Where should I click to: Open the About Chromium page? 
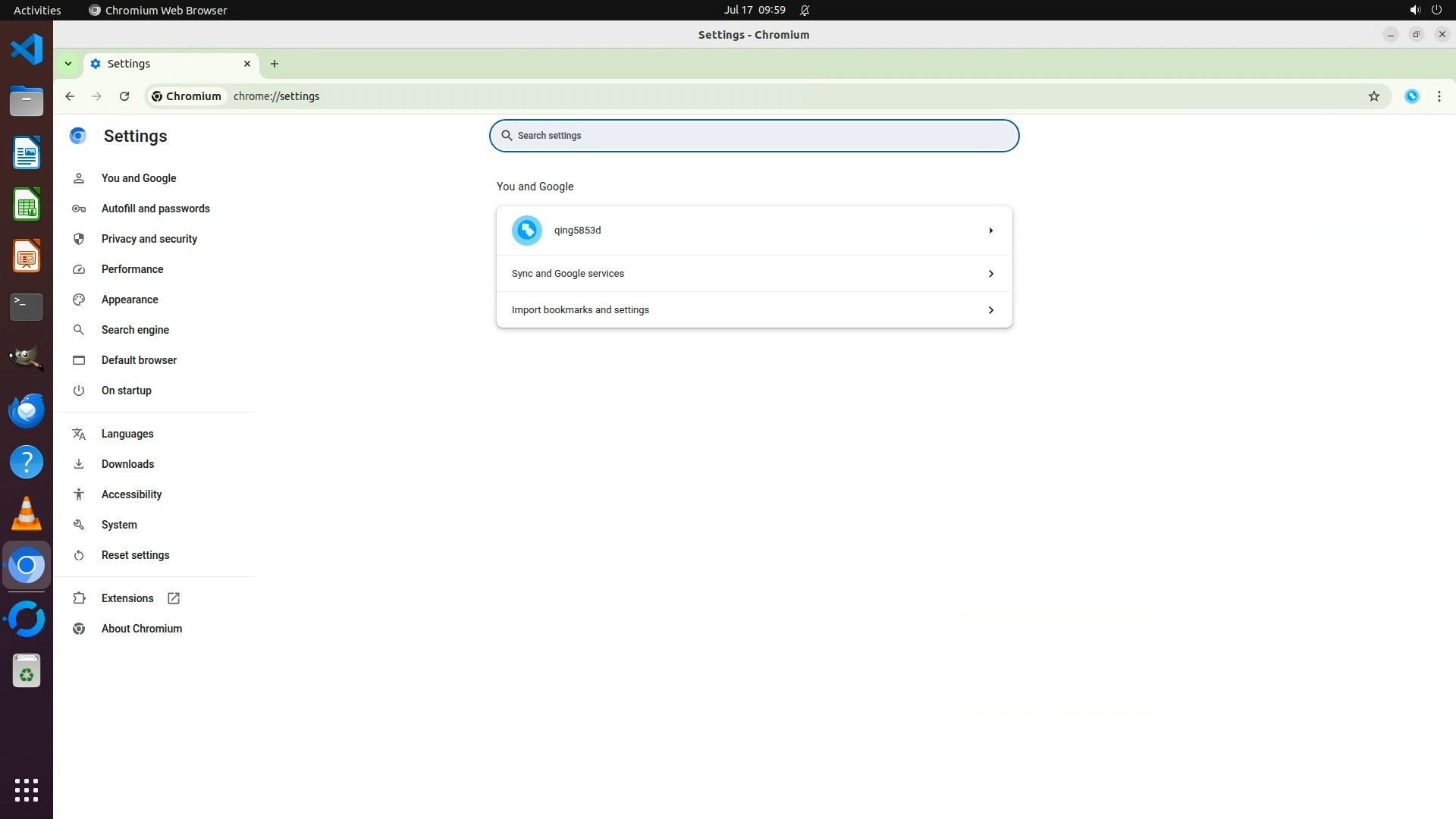pyautogui.click(x=142, y=629)
